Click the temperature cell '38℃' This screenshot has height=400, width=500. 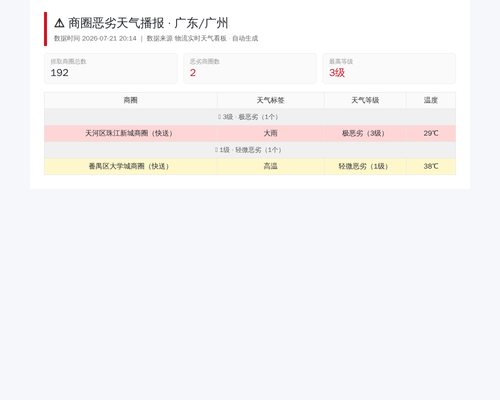431,166
